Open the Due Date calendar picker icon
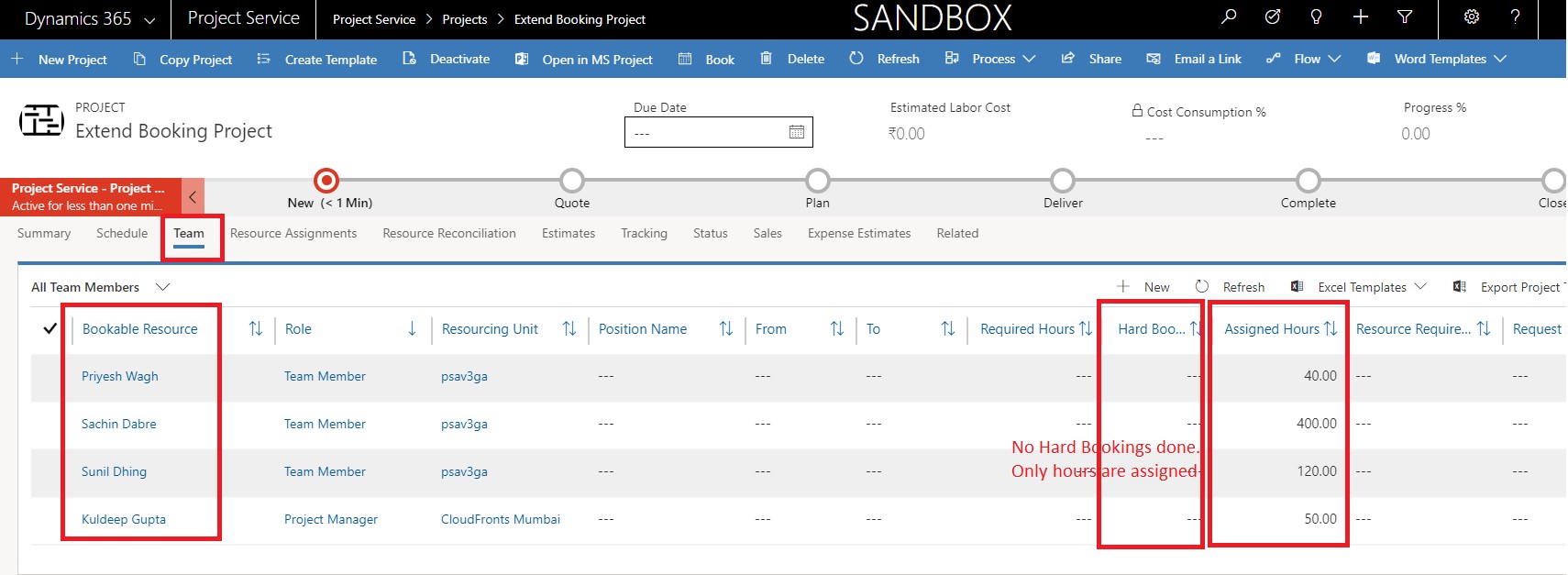 point(797,132)
